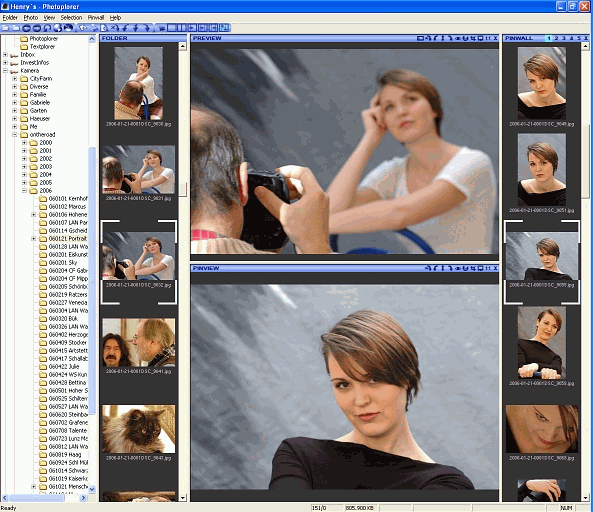
Task: Switch to Pinwall page 4
Action: 571,38
